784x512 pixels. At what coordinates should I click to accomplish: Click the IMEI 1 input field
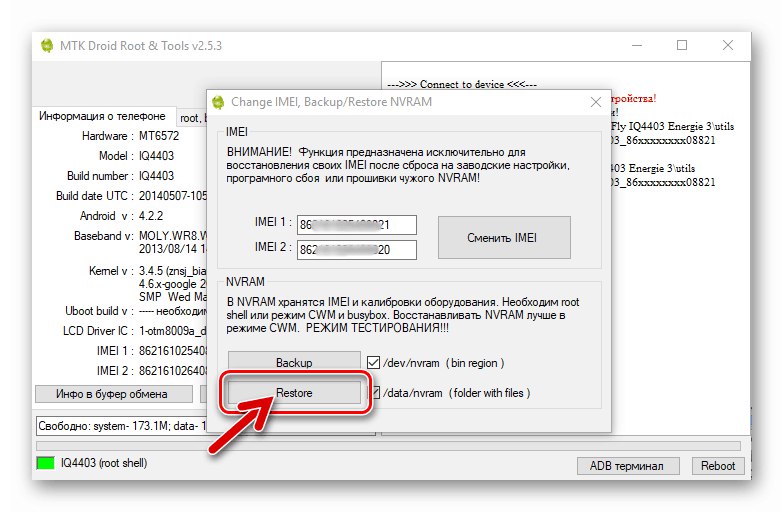coord(356,225)
